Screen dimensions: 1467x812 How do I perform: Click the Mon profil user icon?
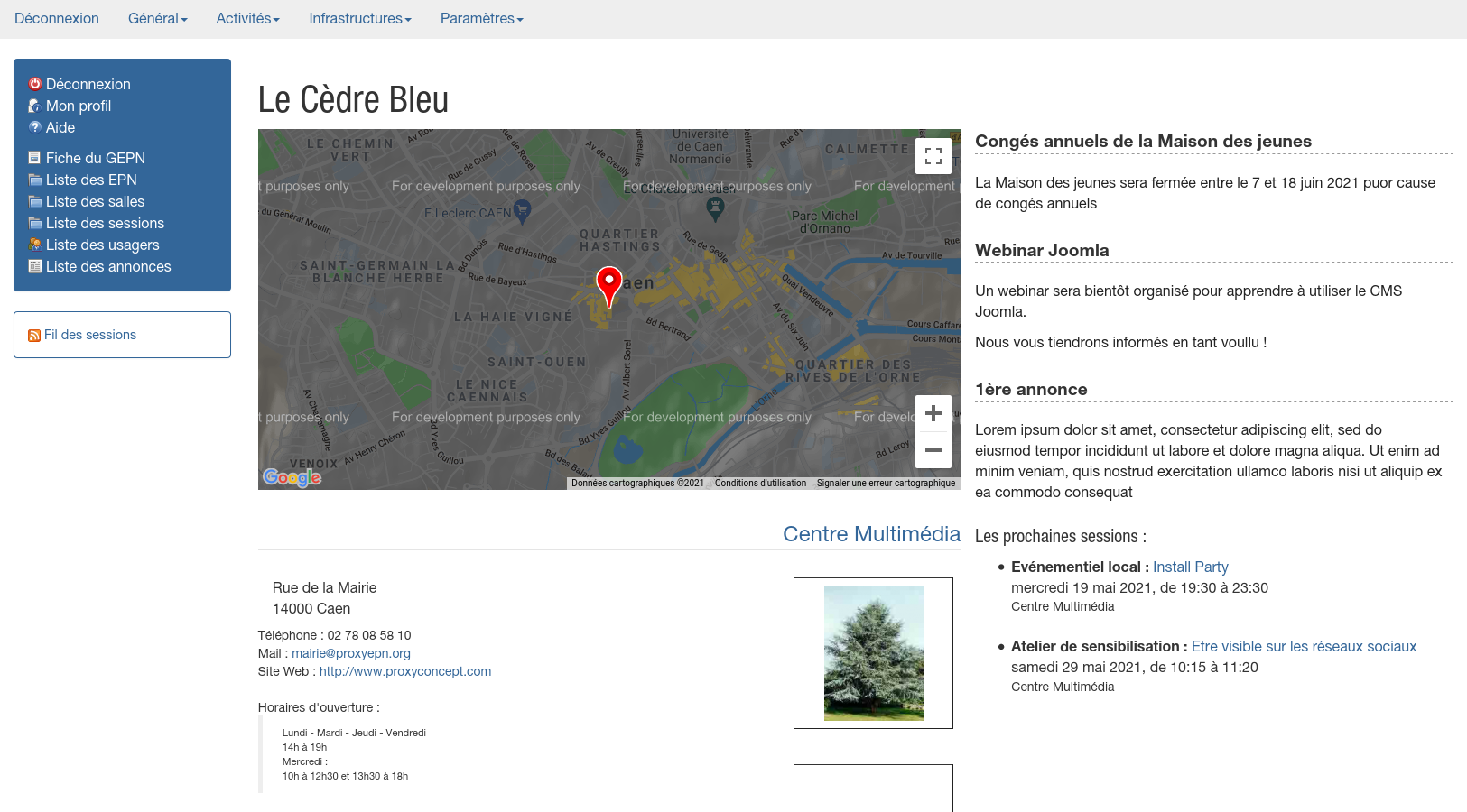(35, 106)
